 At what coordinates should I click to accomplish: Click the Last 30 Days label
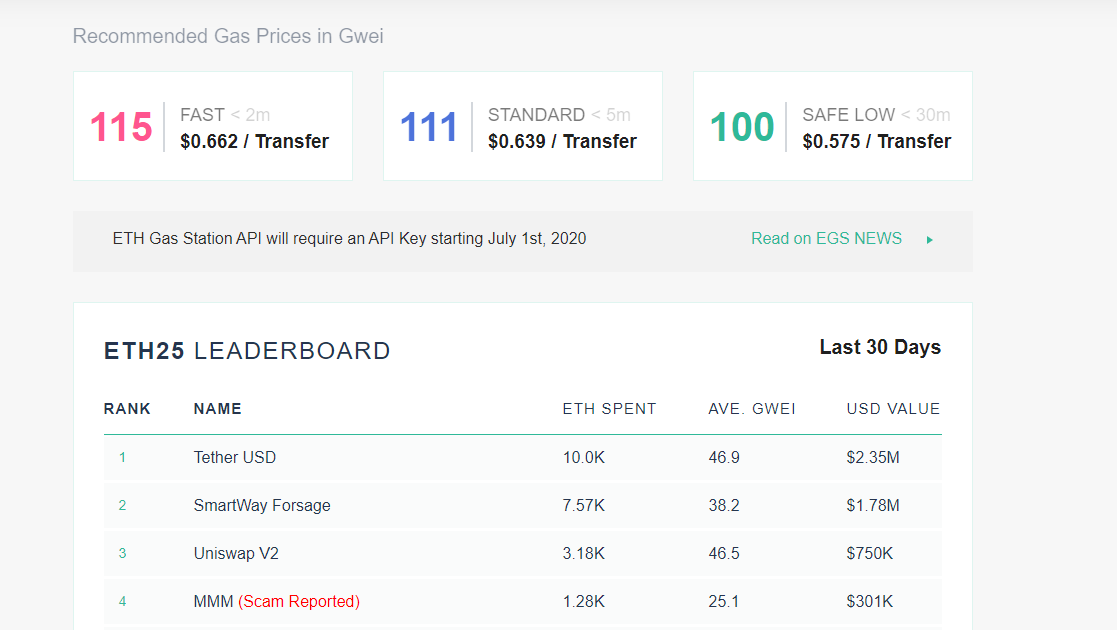pyautogui.click(x=880, y=348)
